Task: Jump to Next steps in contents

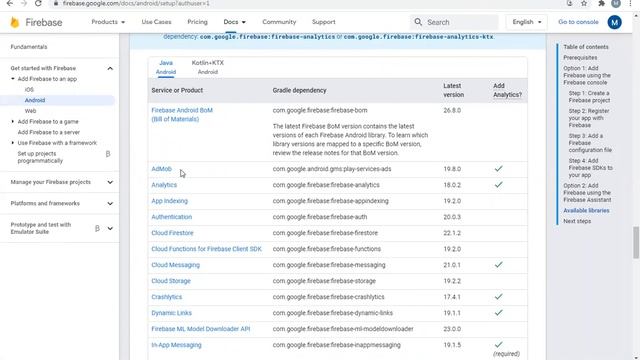Action: coord(577,221)
